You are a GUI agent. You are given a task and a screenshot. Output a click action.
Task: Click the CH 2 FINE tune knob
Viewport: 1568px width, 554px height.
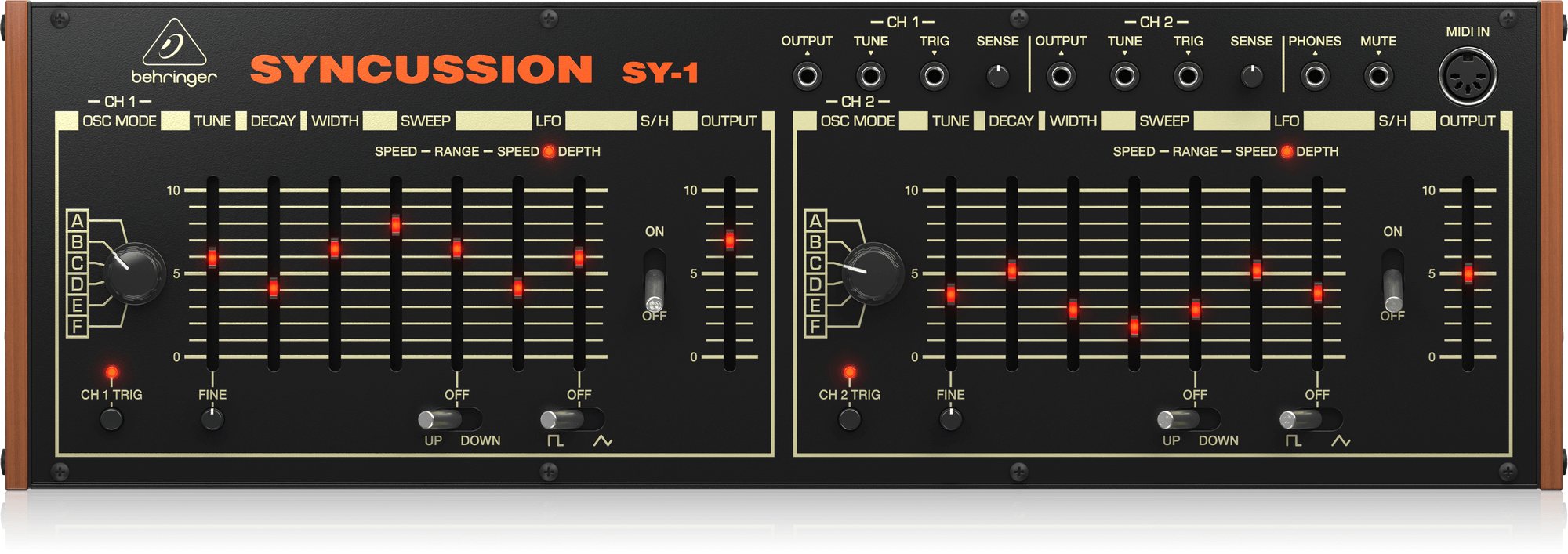tap(951, 419)
